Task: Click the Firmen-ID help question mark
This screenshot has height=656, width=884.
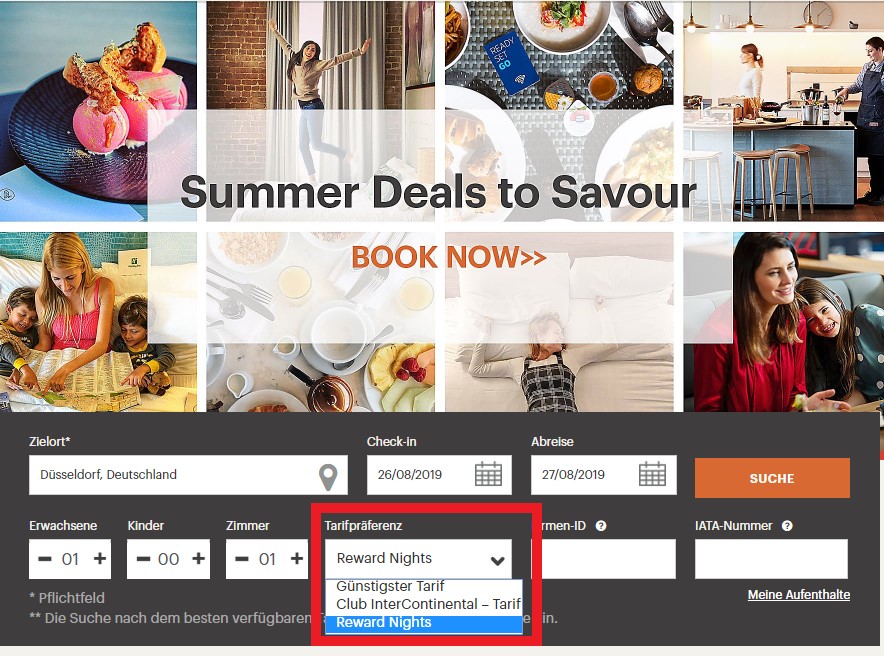Action: pyautogui.click(x=601, y=526)
